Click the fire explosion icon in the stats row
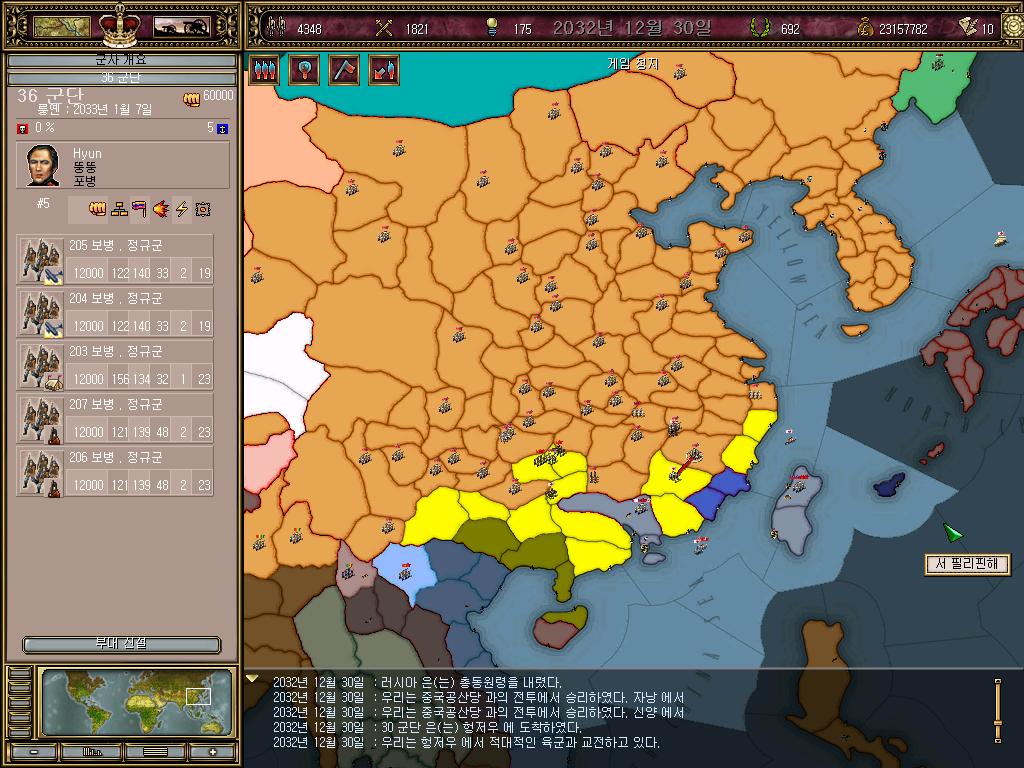Viewport: 1024px width, 768px height. pos(161,209)
